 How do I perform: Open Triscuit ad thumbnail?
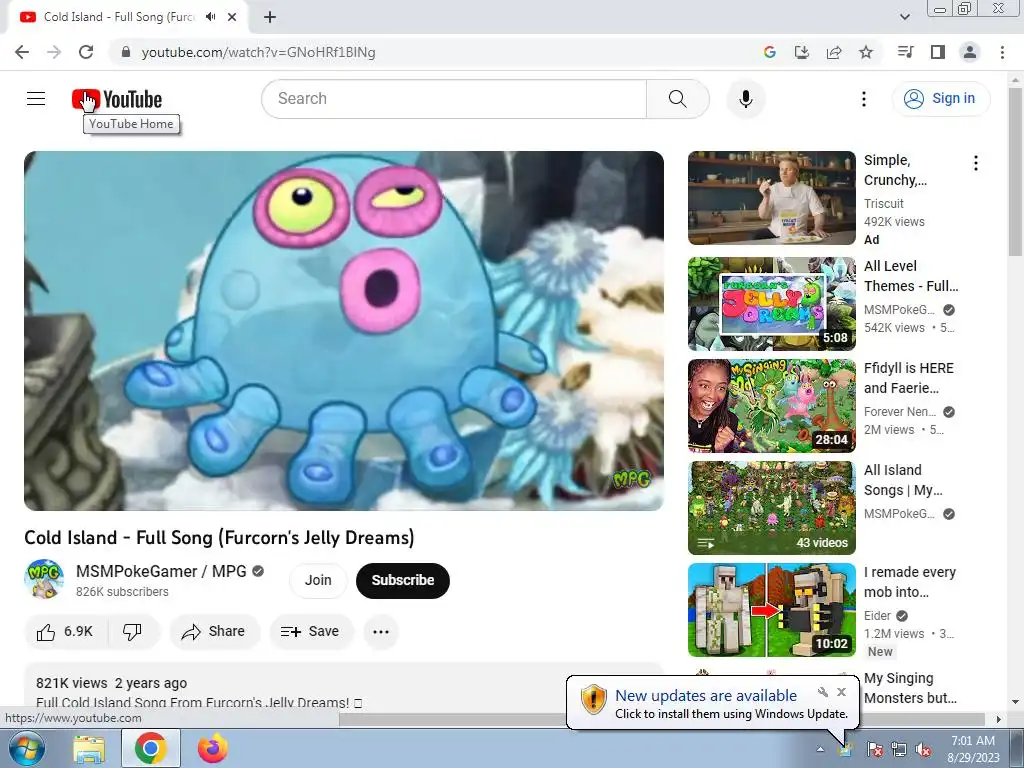tap(771, 198)
